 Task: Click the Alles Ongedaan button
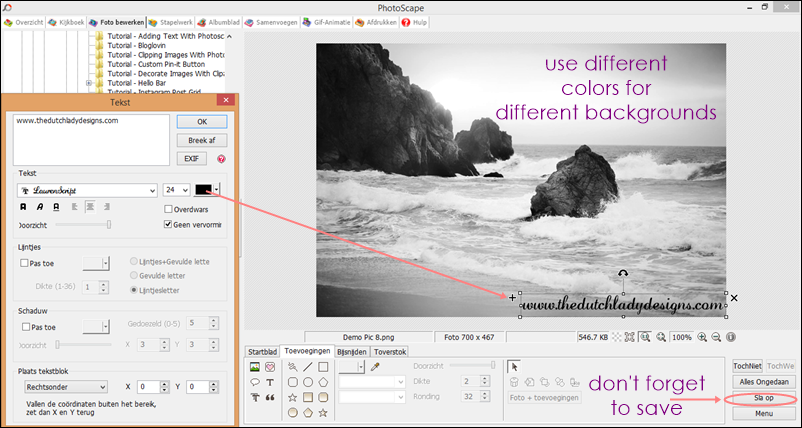coord(764,382)
